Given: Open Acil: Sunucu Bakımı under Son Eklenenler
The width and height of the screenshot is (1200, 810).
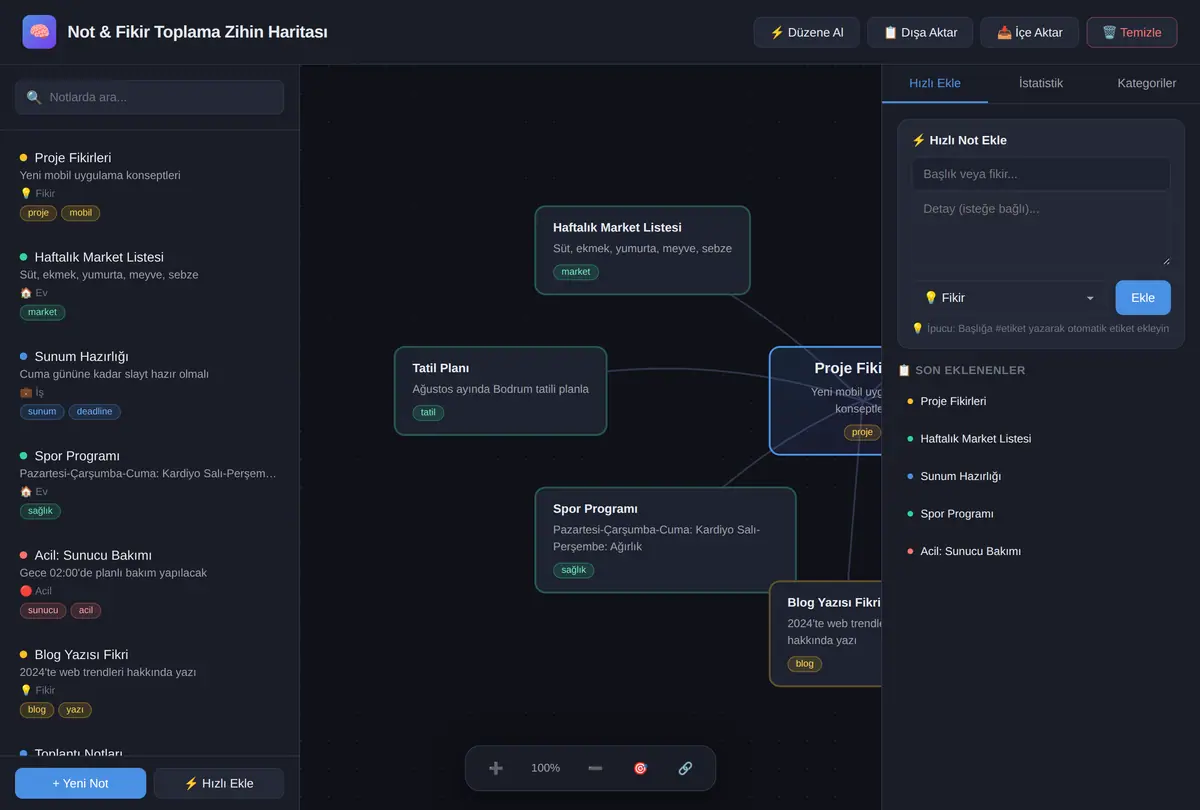Looking at the screenshot, I should pos(1040,551).
